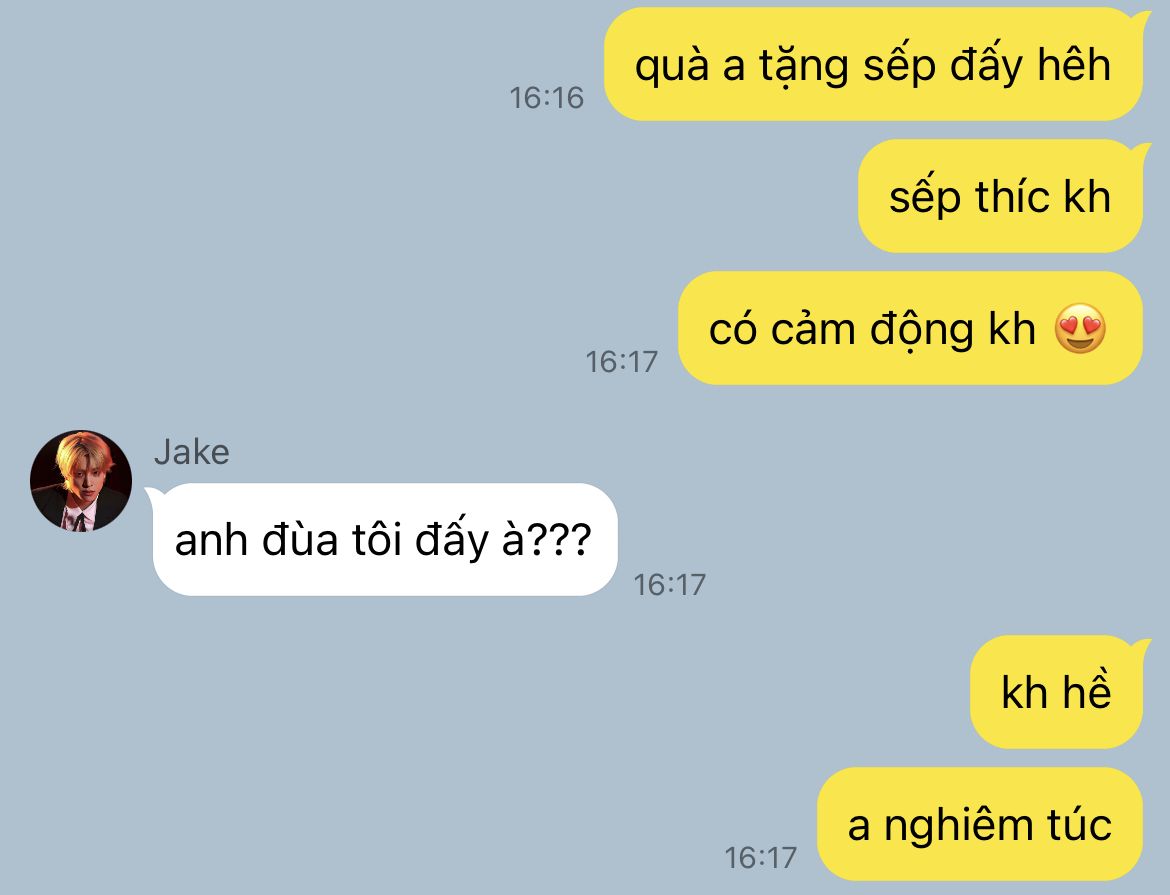Viewport: 1170px width, 895px height.
Task: Tap the message 'quà a tặng sếp đấy hêh'
Action: click(873, 64)
